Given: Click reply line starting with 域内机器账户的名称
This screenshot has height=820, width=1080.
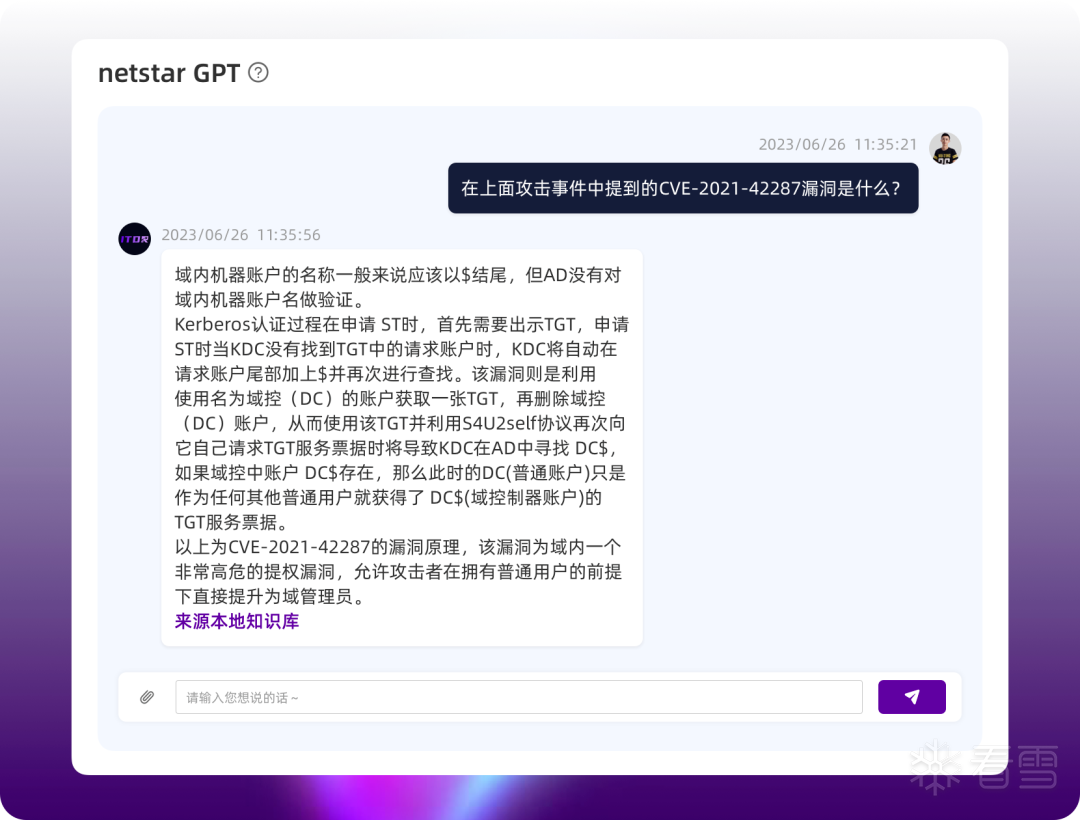Looking at the screenshot, I should (398, 275).
